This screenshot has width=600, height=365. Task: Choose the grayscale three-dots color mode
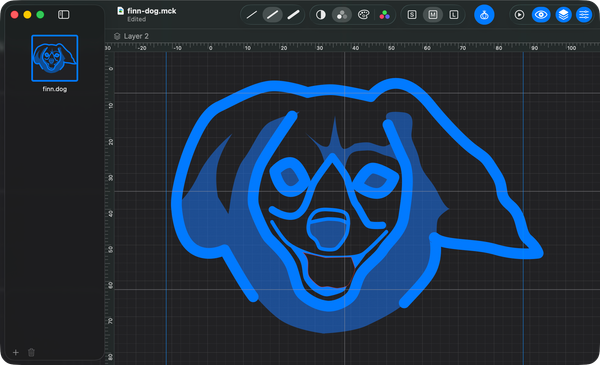coord(342,15)
